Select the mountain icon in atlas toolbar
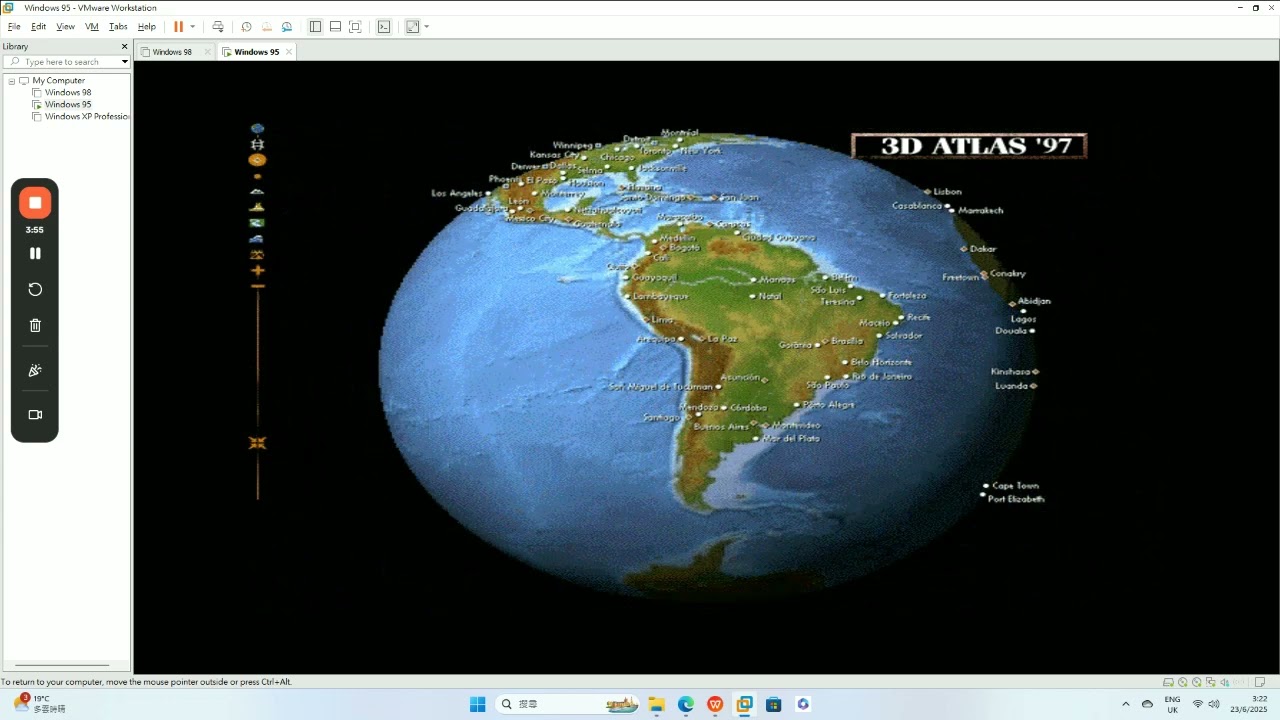The width and height of the screenshot is (1280, 720). point(258,191)
